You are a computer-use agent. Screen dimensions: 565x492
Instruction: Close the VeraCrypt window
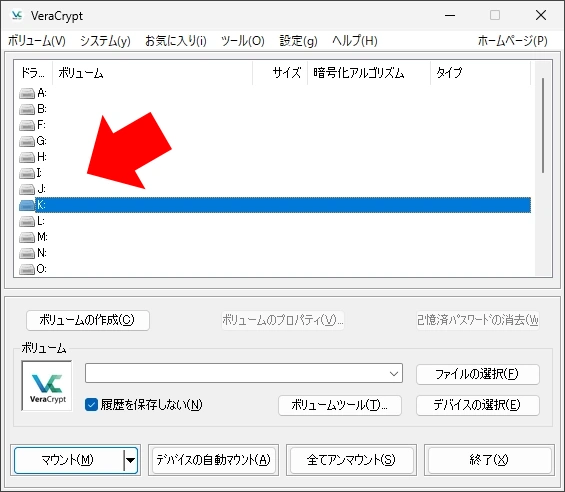click(x=541, y=15)
